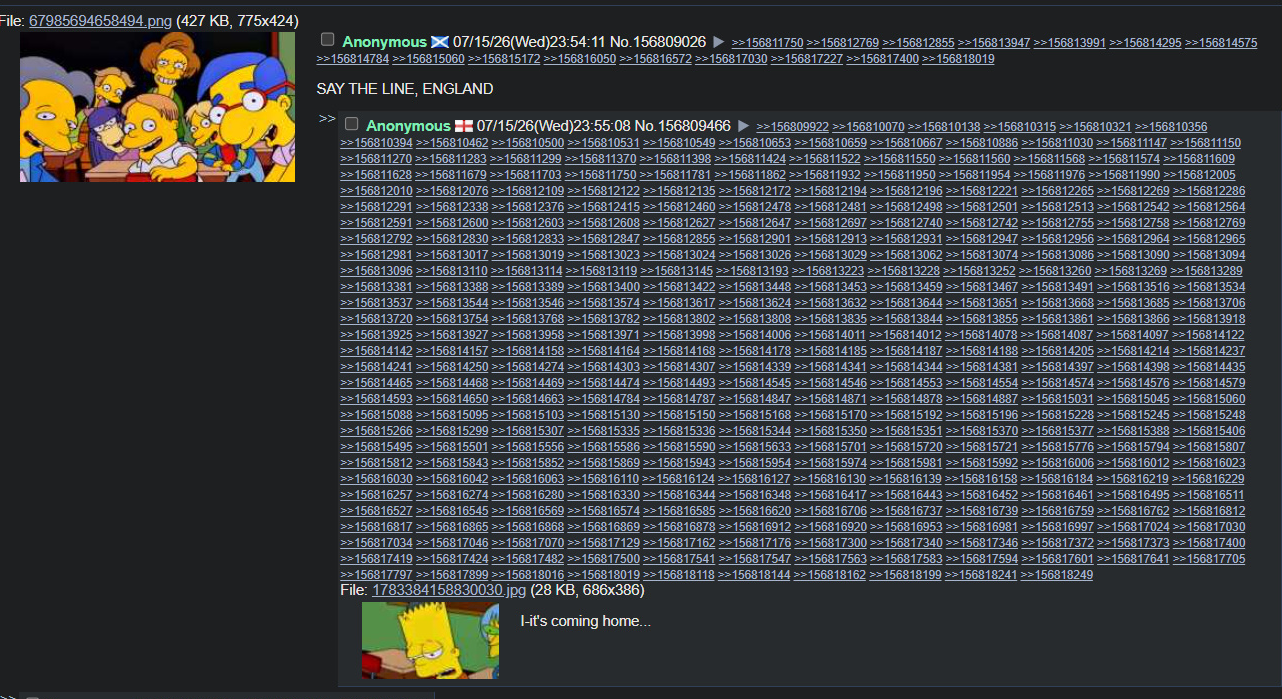Expand the Simpsons classroom thumbnail image
The image size is (1282, 699).
point(157,107)
